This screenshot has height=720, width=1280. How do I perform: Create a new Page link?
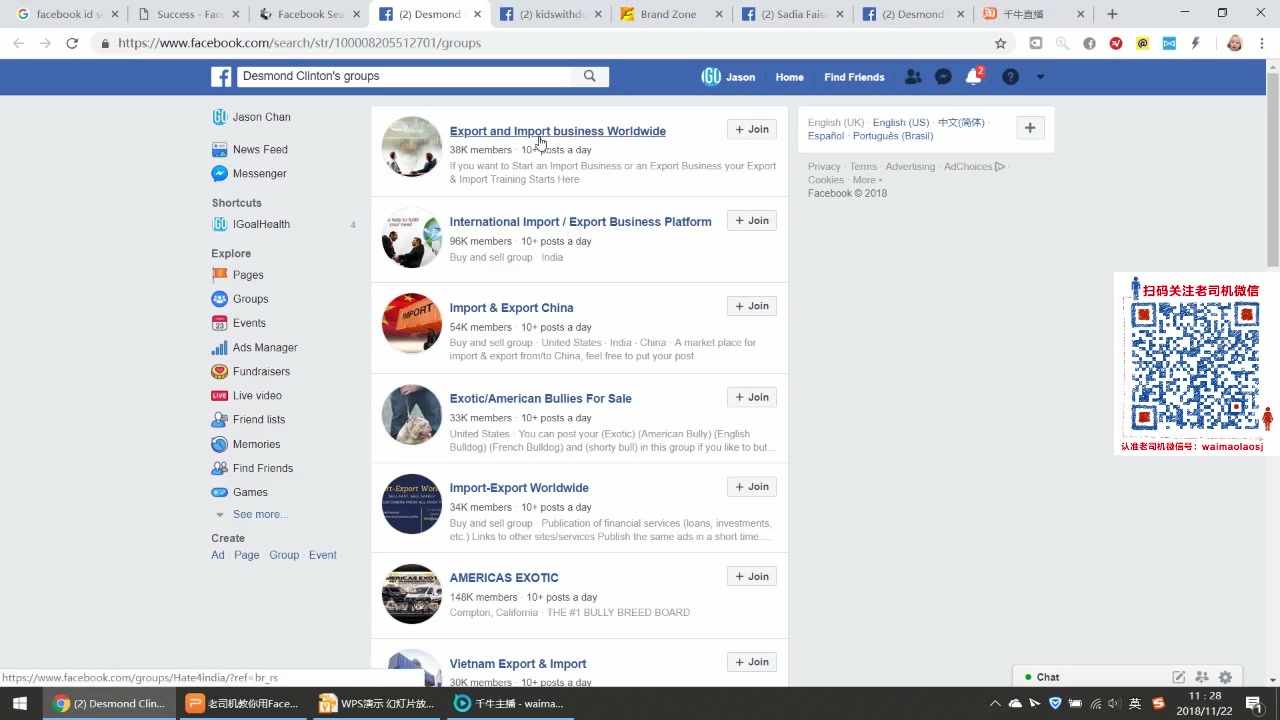click(247, 555)
